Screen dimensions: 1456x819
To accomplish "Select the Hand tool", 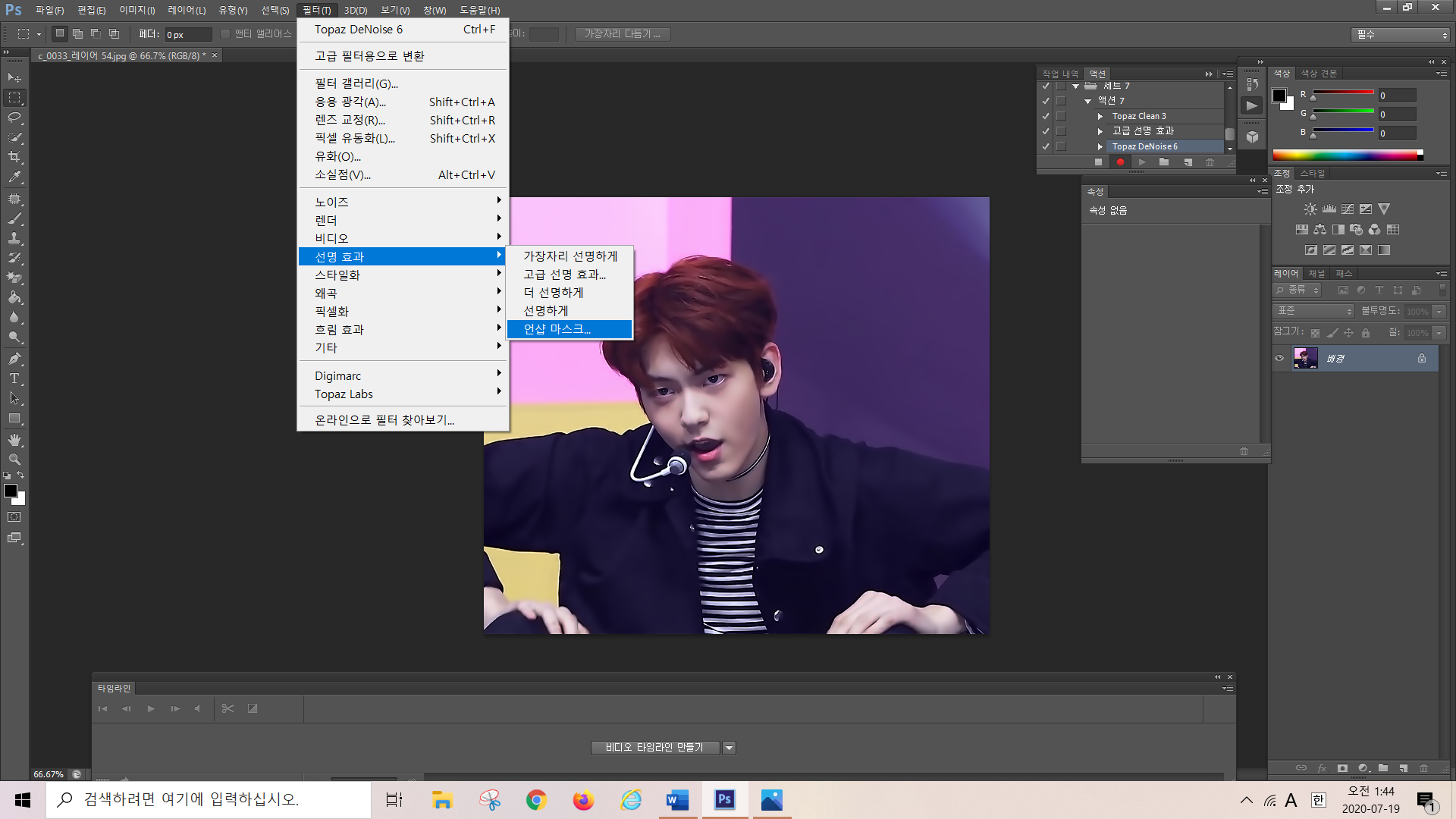I will (x=14, y=440).
